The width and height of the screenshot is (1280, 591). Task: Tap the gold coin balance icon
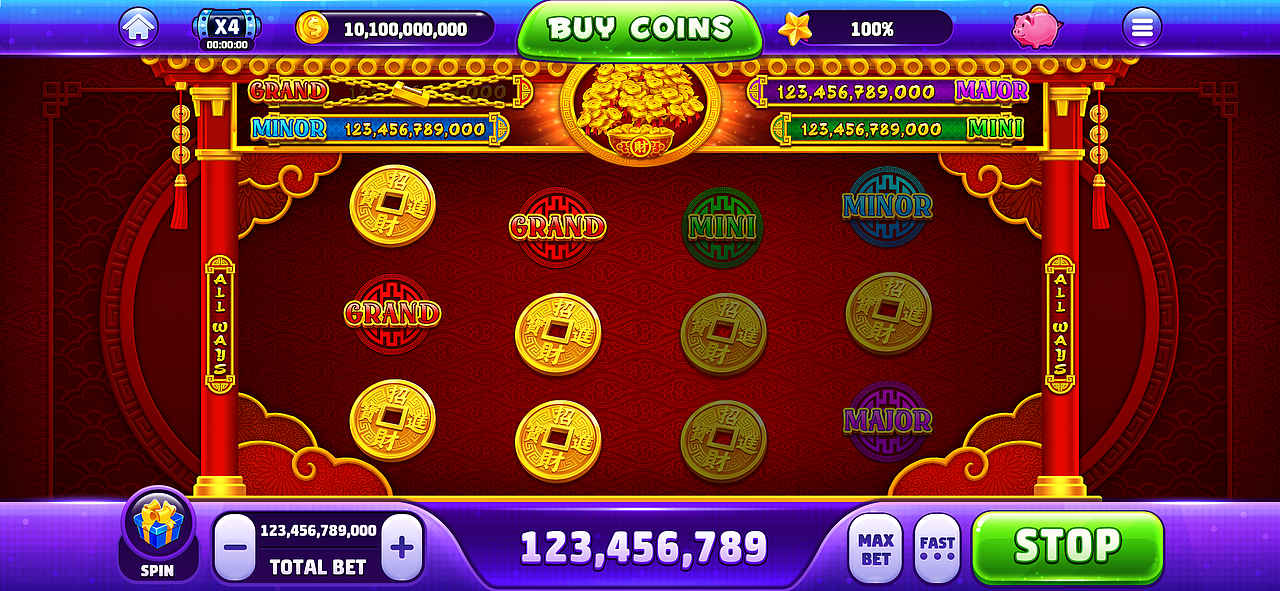(312, 28)
